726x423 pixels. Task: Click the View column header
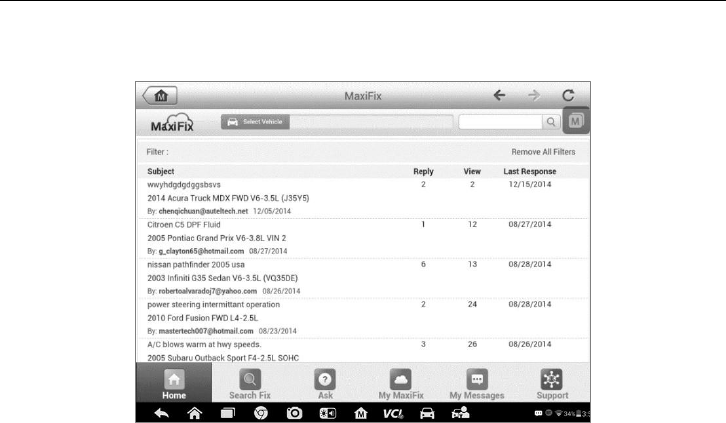pyautogui.click(x=472, y=171)
